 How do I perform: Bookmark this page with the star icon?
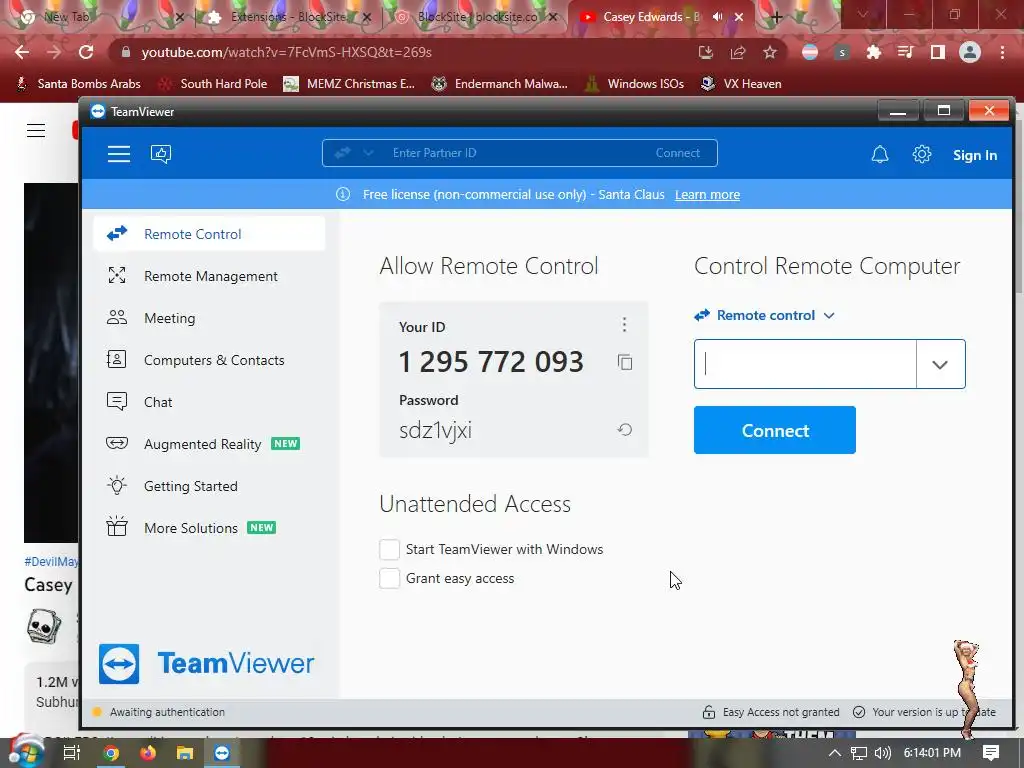click(770, 52)
